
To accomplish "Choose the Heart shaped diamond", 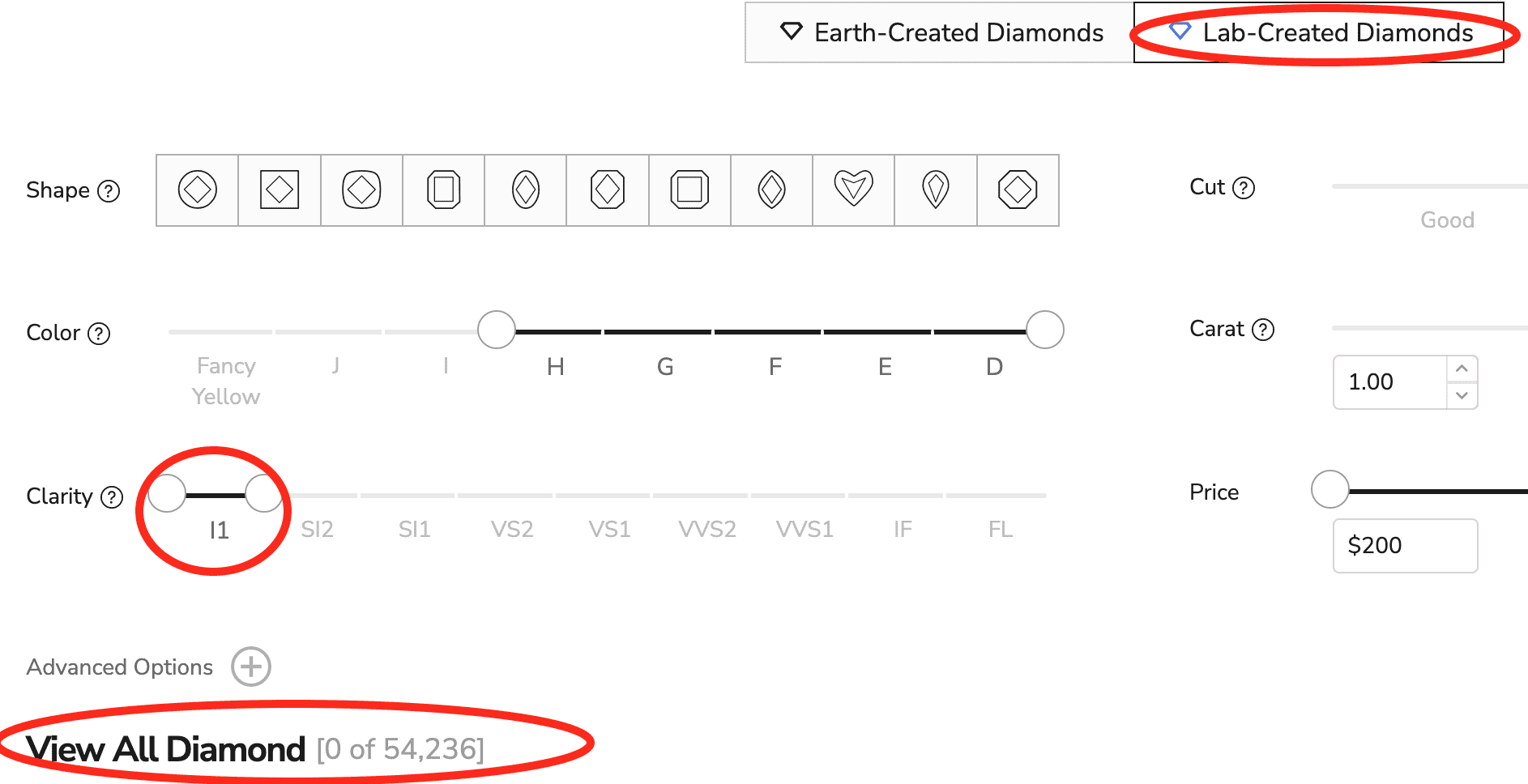I will (x=853, y=190).
